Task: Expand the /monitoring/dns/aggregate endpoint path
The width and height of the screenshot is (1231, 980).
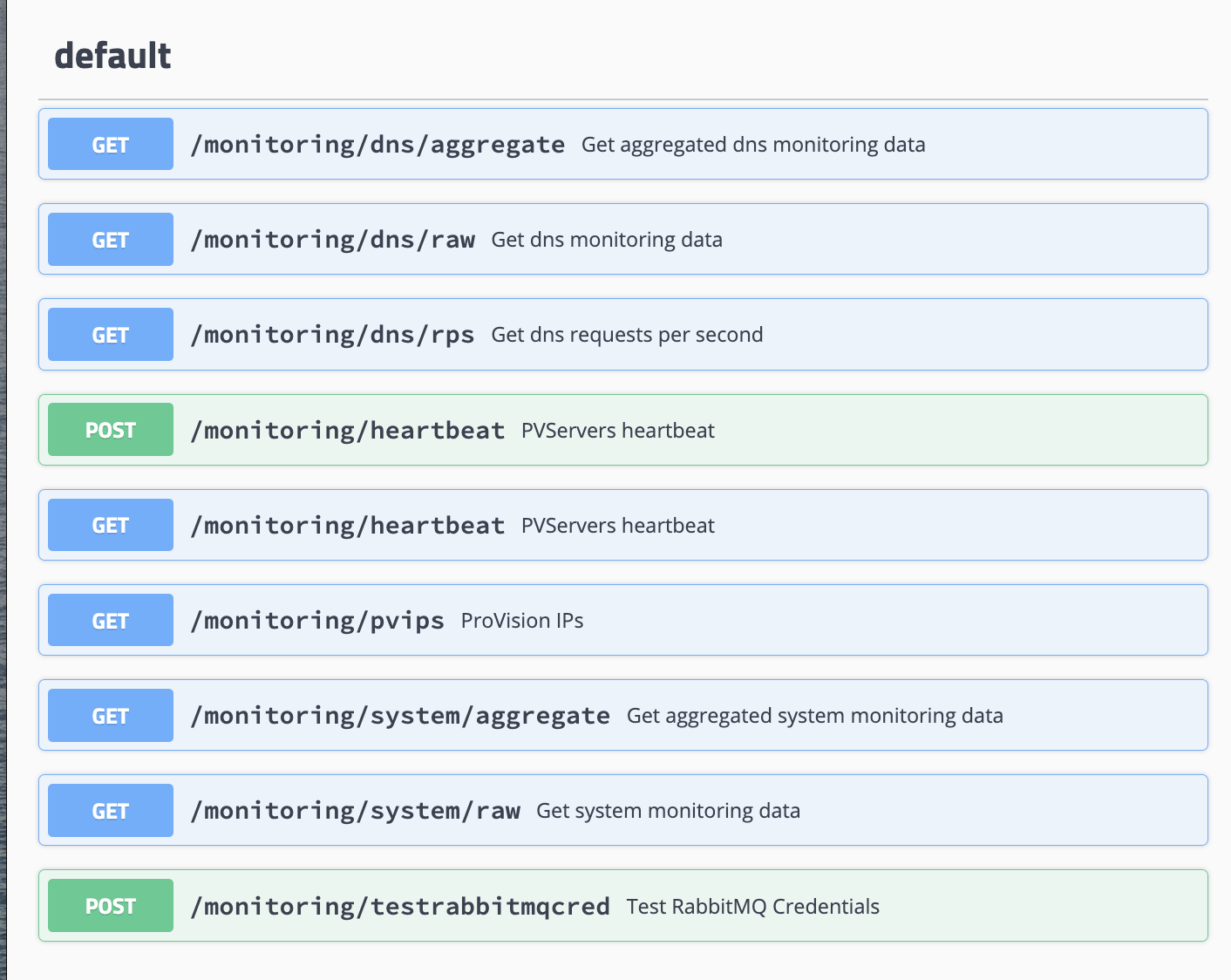Action: tap(377, 145)
